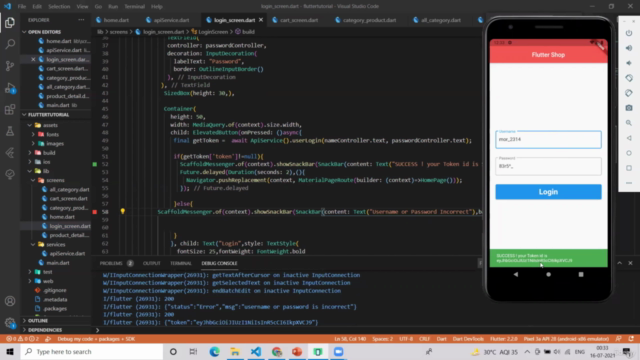The height and width of the screenshot is (360, 640).
Task: Open the Testing flask view
Action: pos(10,131)
